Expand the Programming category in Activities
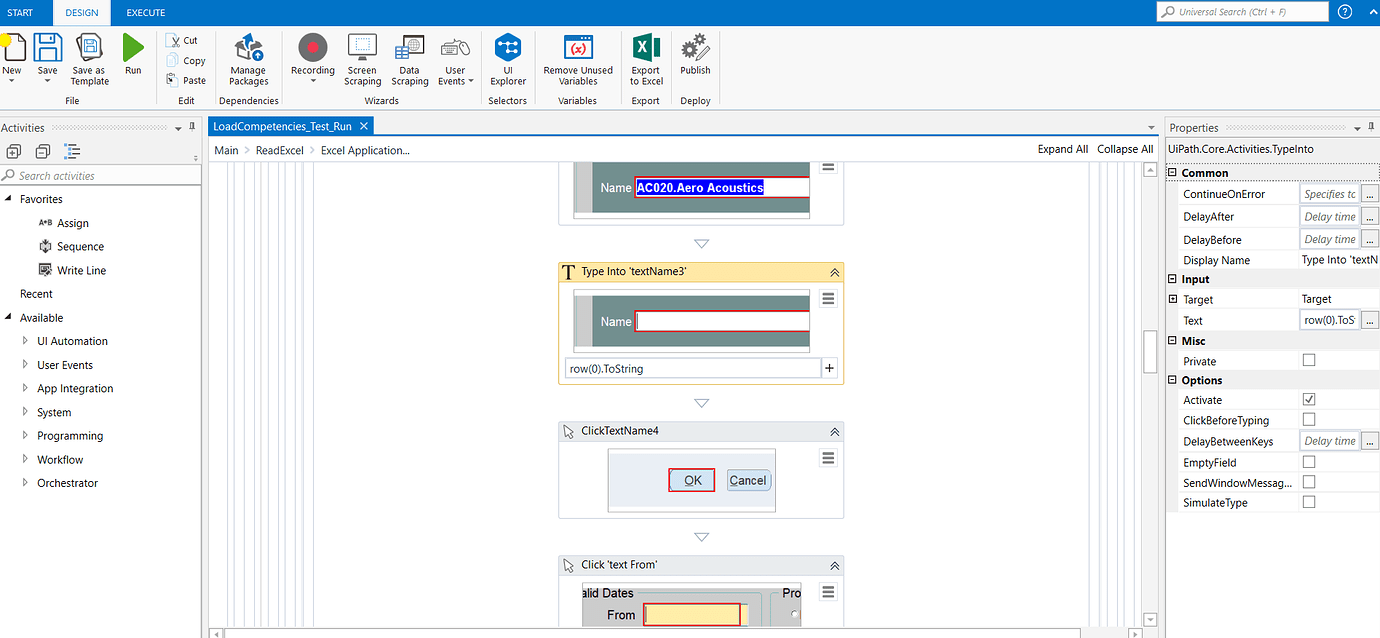The width and height of the screenshot is (1380, 638). point(22,435)
